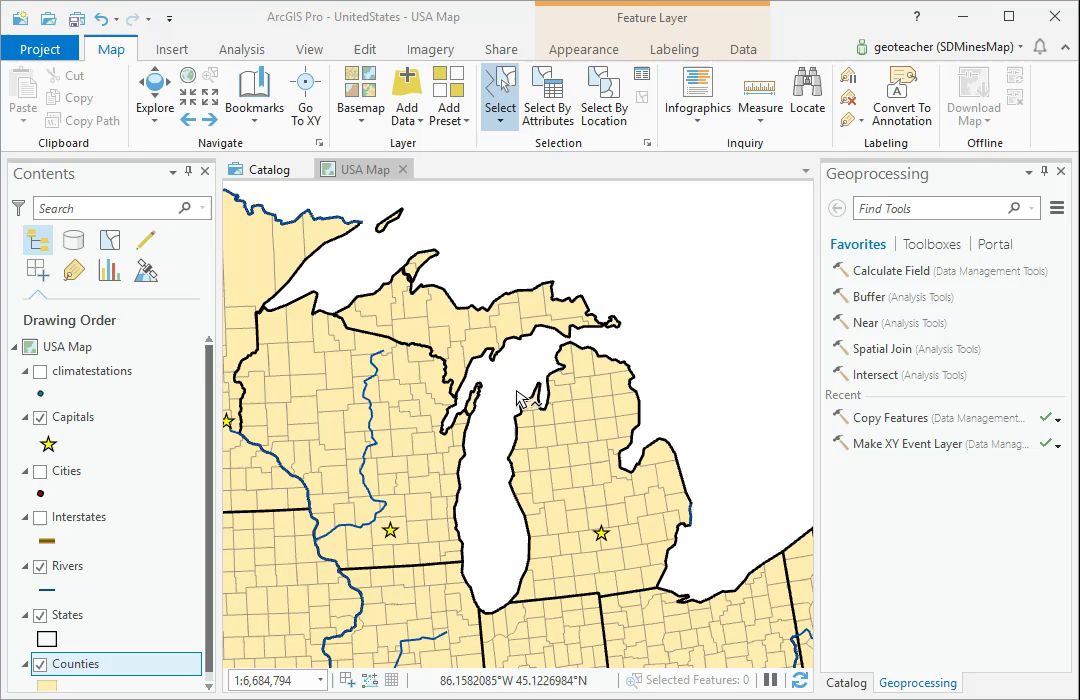The image size is (1080, 700).
Task: Open the Catalog view tab
Action: [260, 169]
